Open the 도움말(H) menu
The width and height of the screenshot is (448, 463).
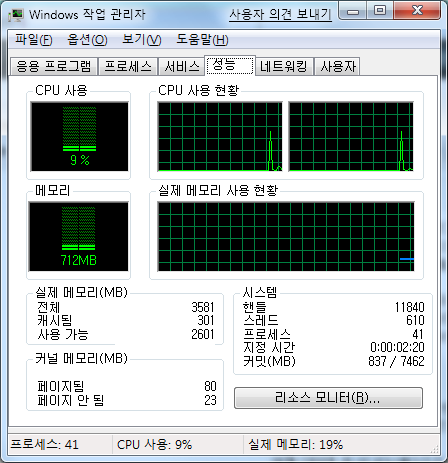[202, 40]
